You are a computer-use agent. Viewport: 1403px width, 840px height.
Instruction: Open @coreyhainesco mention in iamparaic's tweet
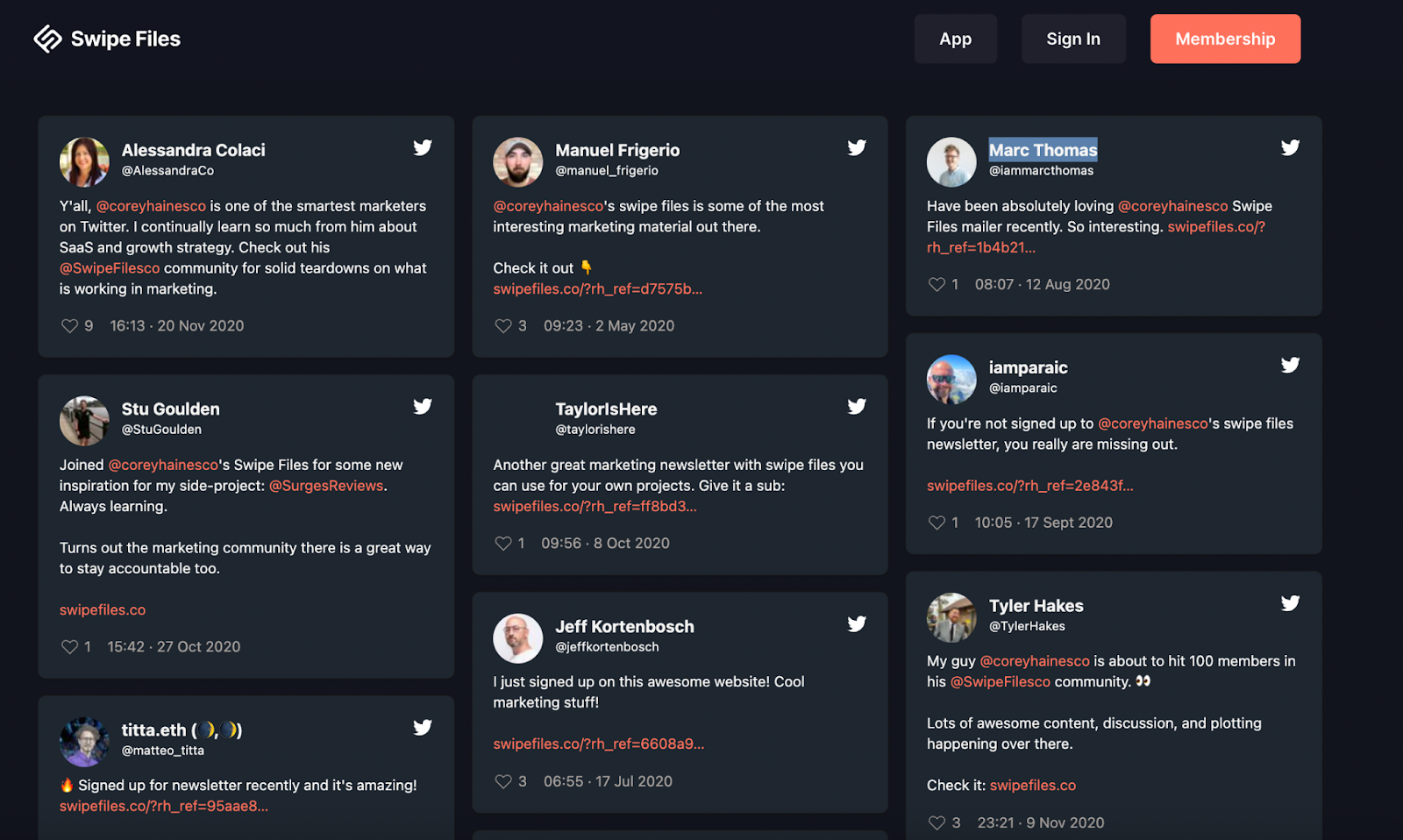click(1153, 424)
